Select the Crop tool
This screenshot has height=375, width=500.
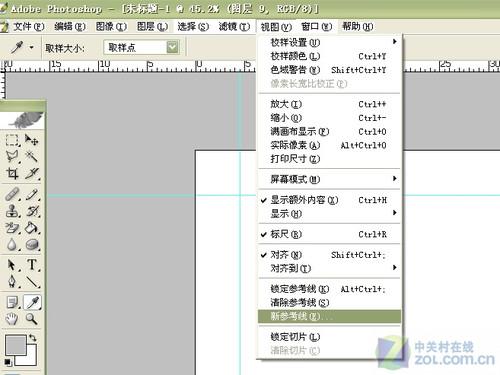pos(13,173)
